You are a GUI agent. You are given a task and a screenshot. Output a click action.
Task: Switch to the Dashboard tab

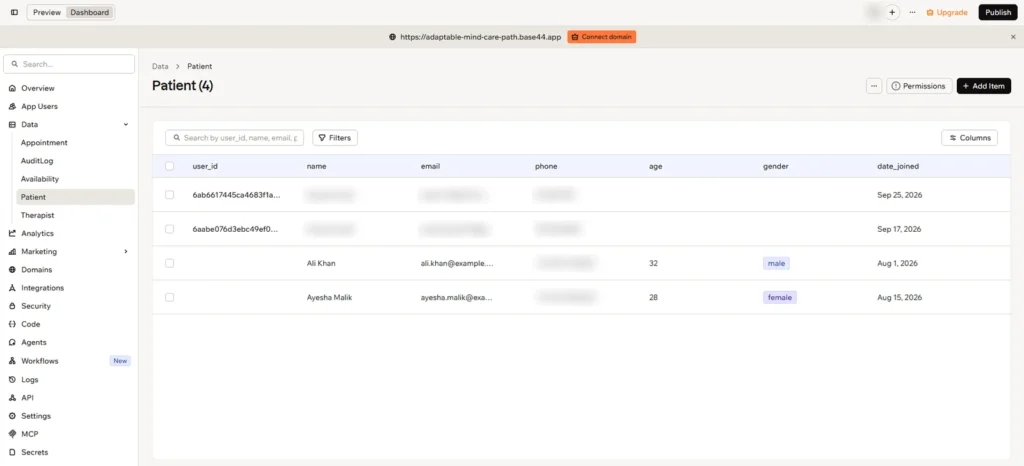click(x=90, y=12)
